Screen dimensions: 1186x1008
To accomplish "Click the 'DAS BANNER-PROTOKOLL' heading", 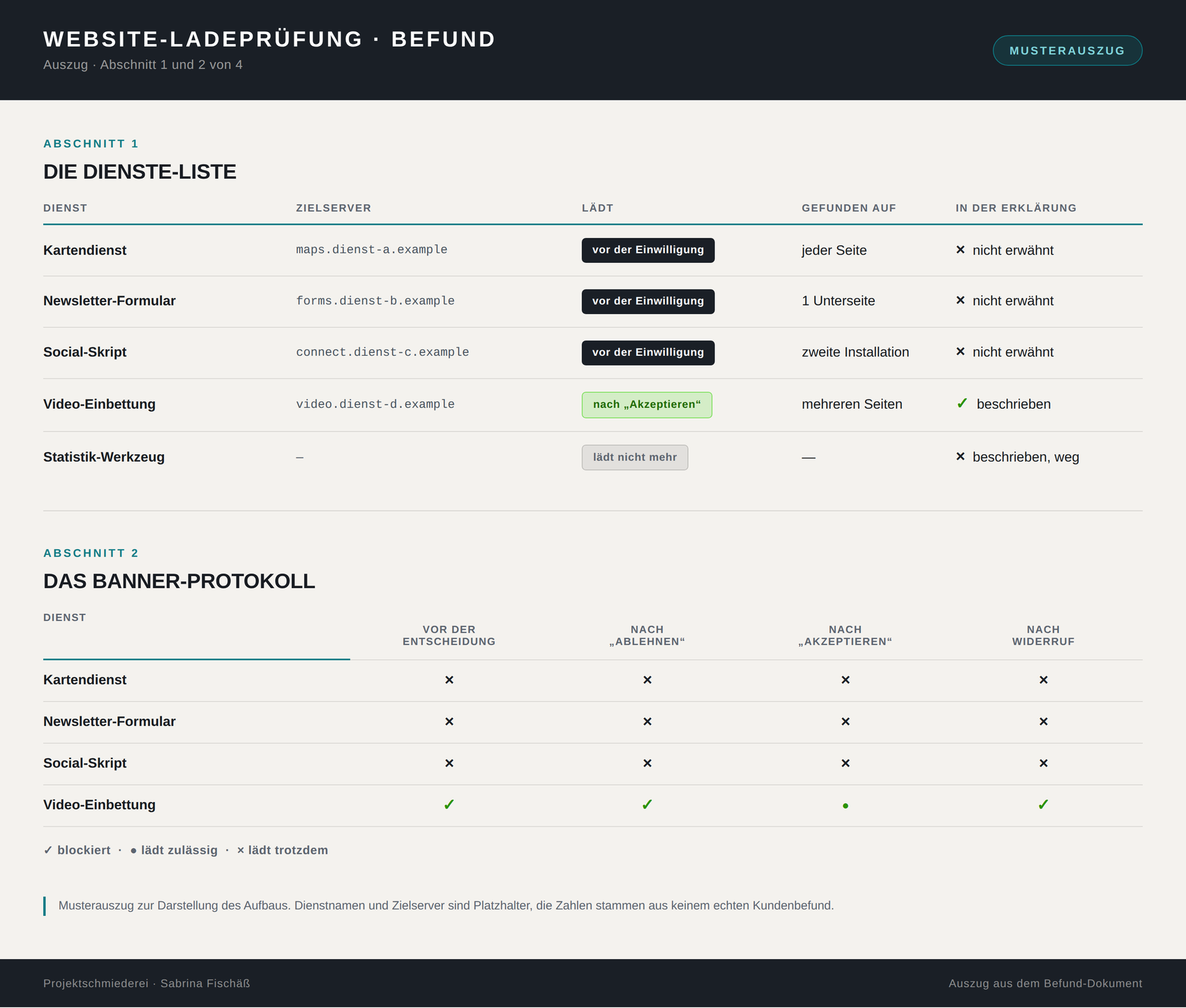I will 179,581.
